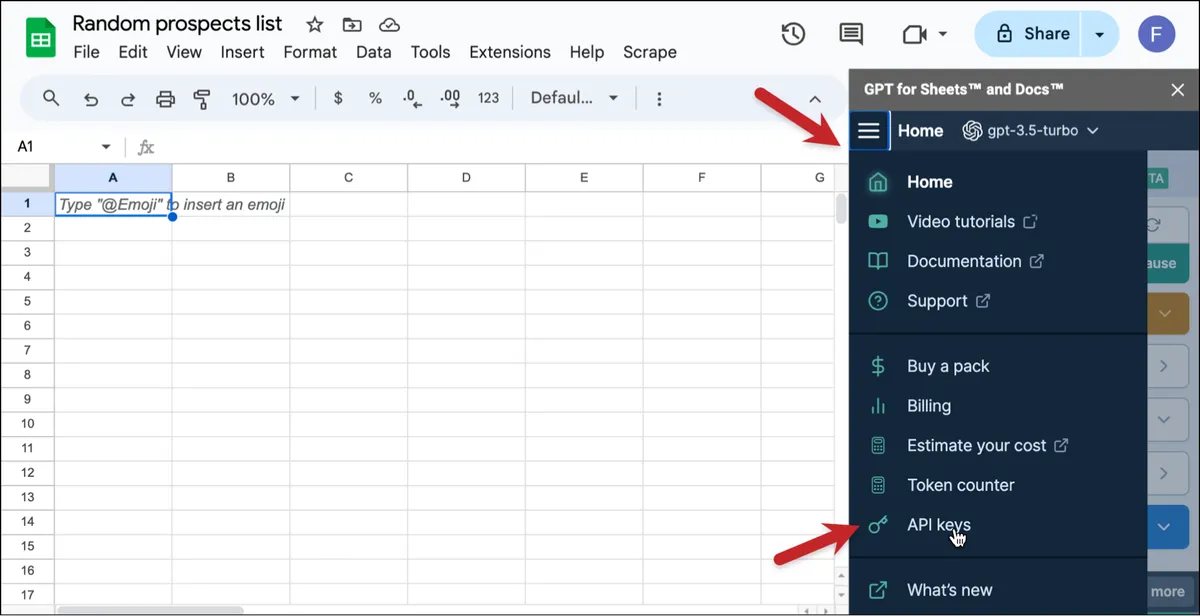Format as percent
1200x616 pixels.
375,98
